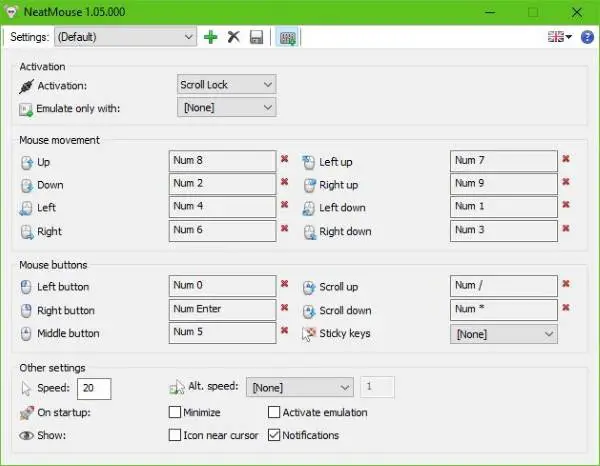Click the Speed value input field
The width and height of the screenshot is (600, 466).
click(x=94, y=389)
